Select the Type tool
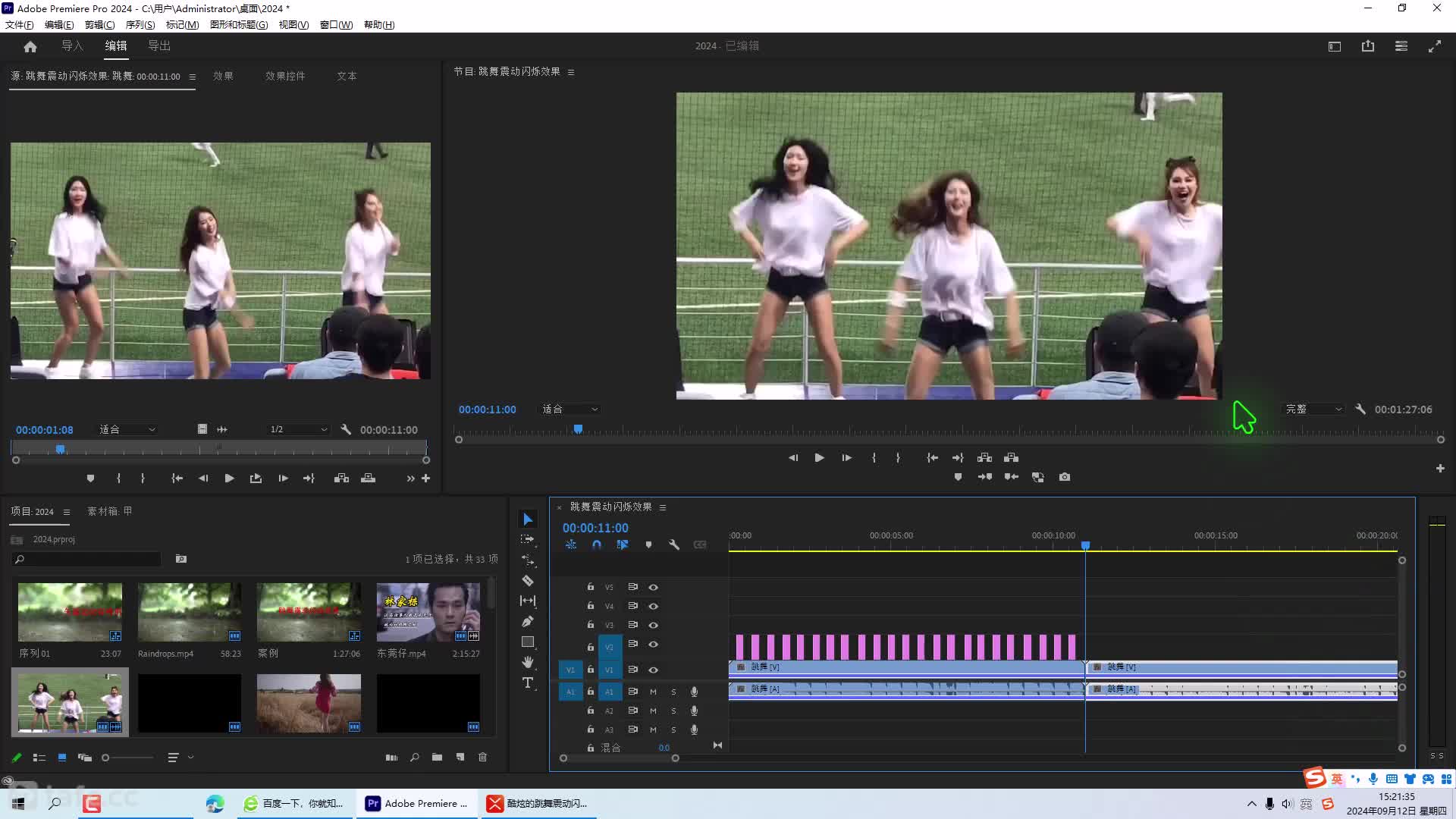 coord(528,682)
